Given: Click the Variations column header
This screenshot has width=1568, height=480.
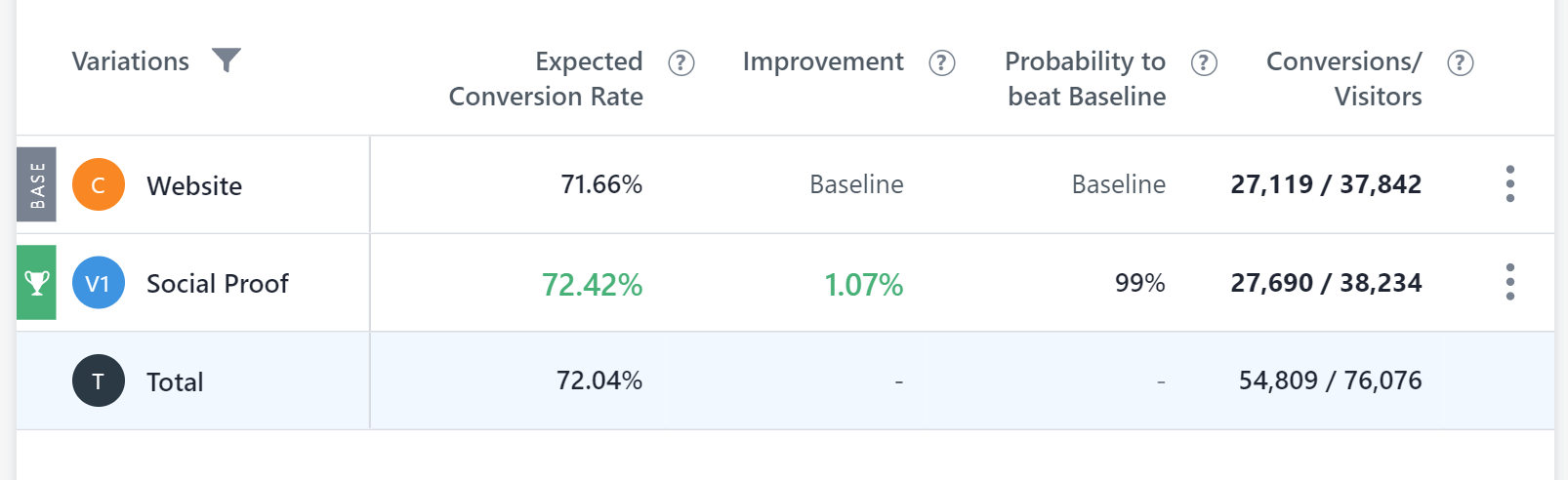Looking at the screenshot, I should tap(131, 61).
